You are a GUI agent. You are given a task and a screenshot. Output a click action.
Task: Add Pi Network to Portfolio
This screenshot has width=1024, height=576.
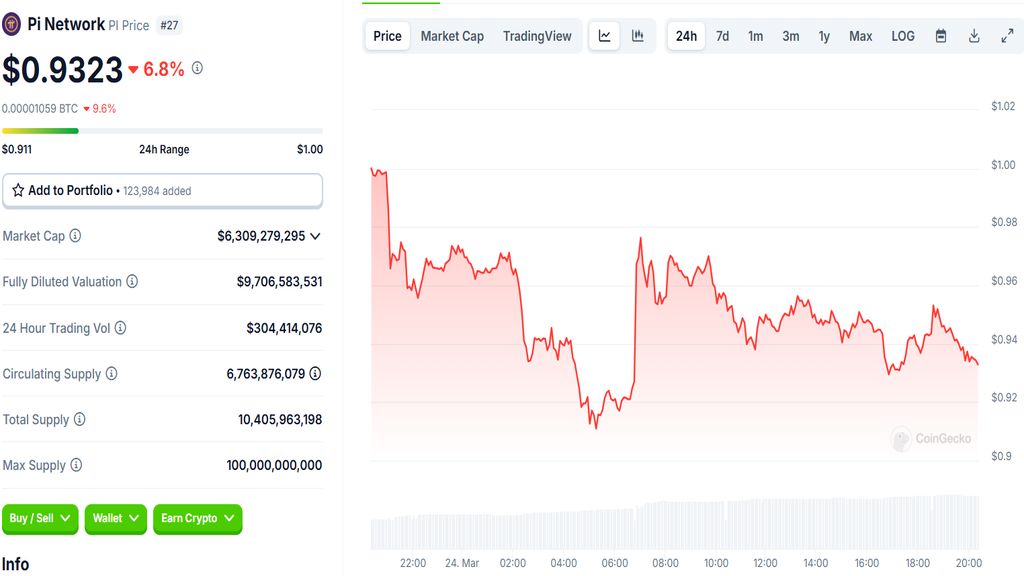162,190
